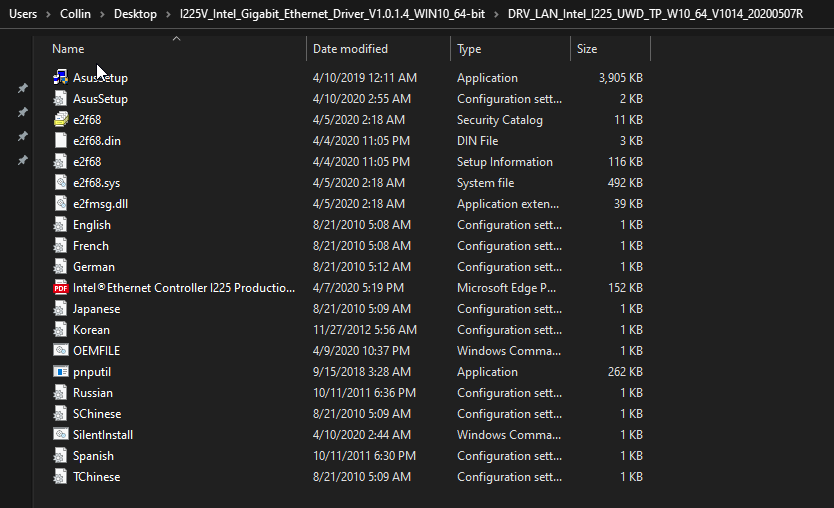This screenshot has width=834, height=508.
Task: Select the e2f68.din blank file icon
Action: click(x=61, y=140)
